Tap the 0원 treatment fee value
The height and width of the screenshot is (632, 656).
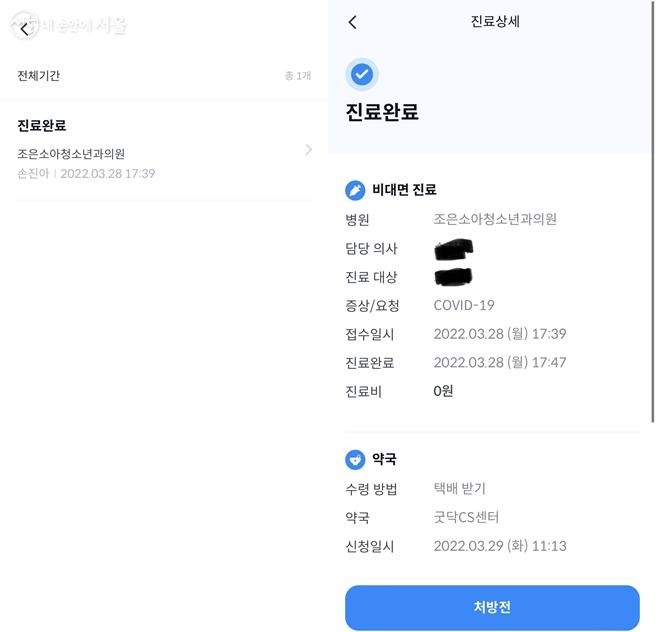tap(443, 391)
